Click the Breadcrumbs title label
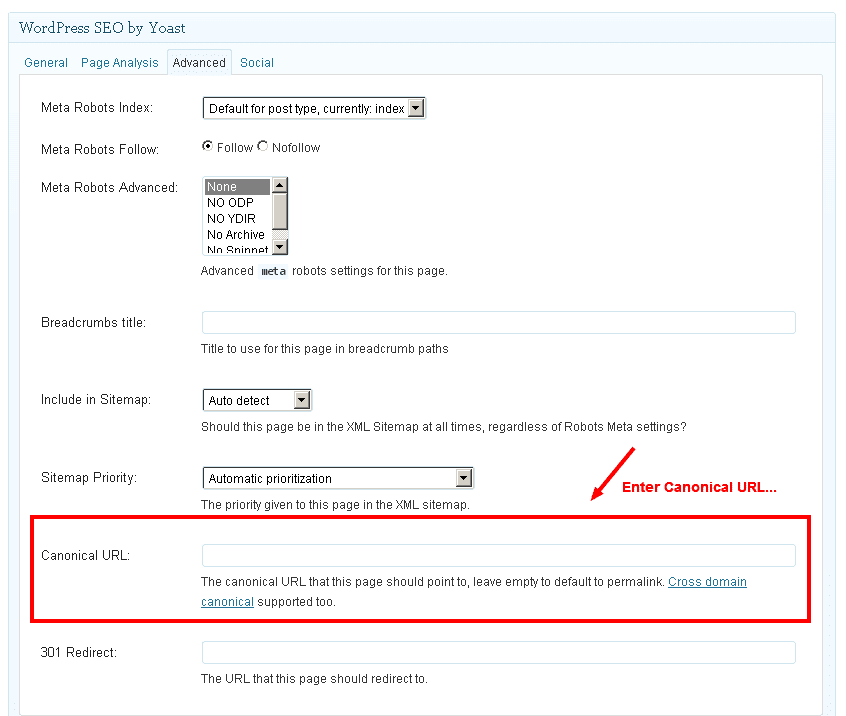Viewport: 846px width, 716px height. pyautogui.click(x=93, y=323)
